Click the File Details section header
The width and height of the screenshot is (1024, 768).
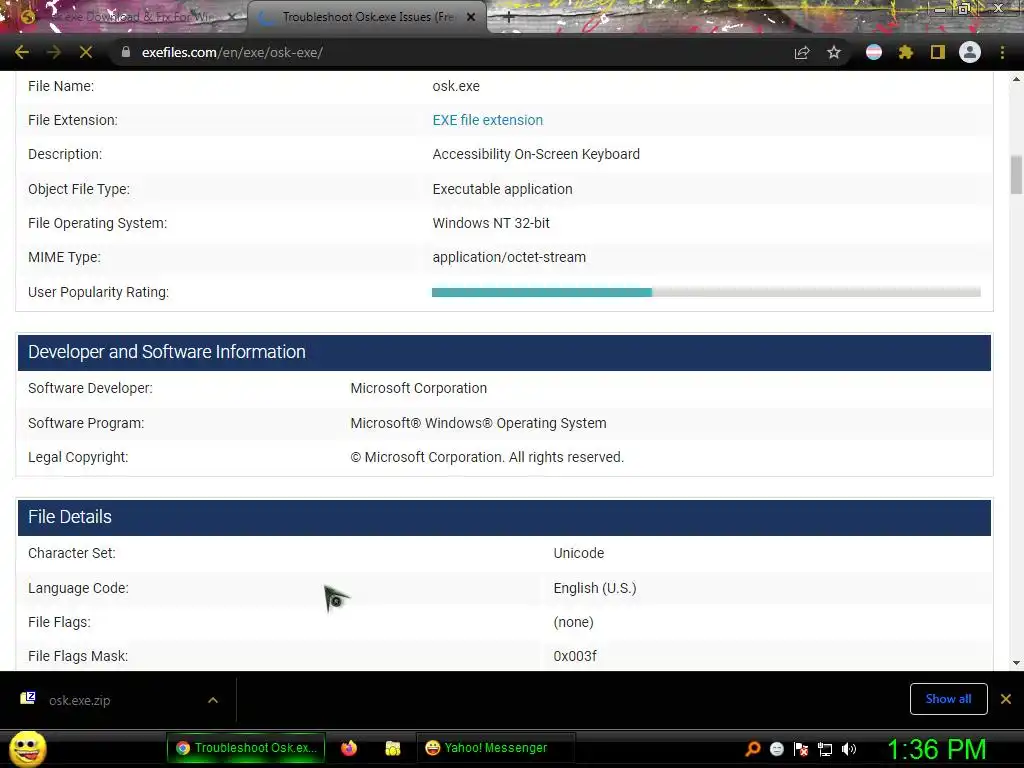(504, 517)
